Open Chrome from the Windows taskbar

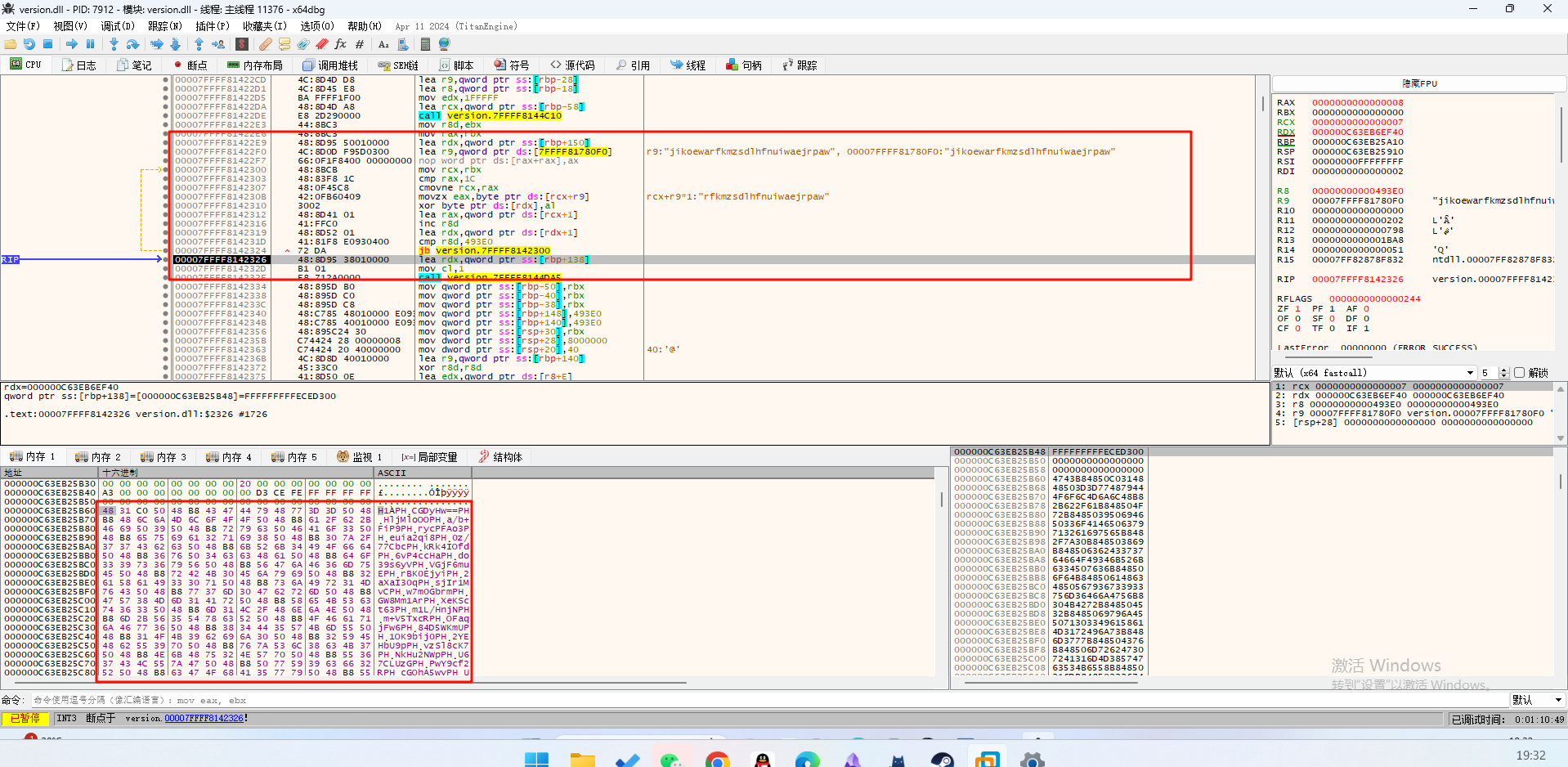(x=717, y=760)
